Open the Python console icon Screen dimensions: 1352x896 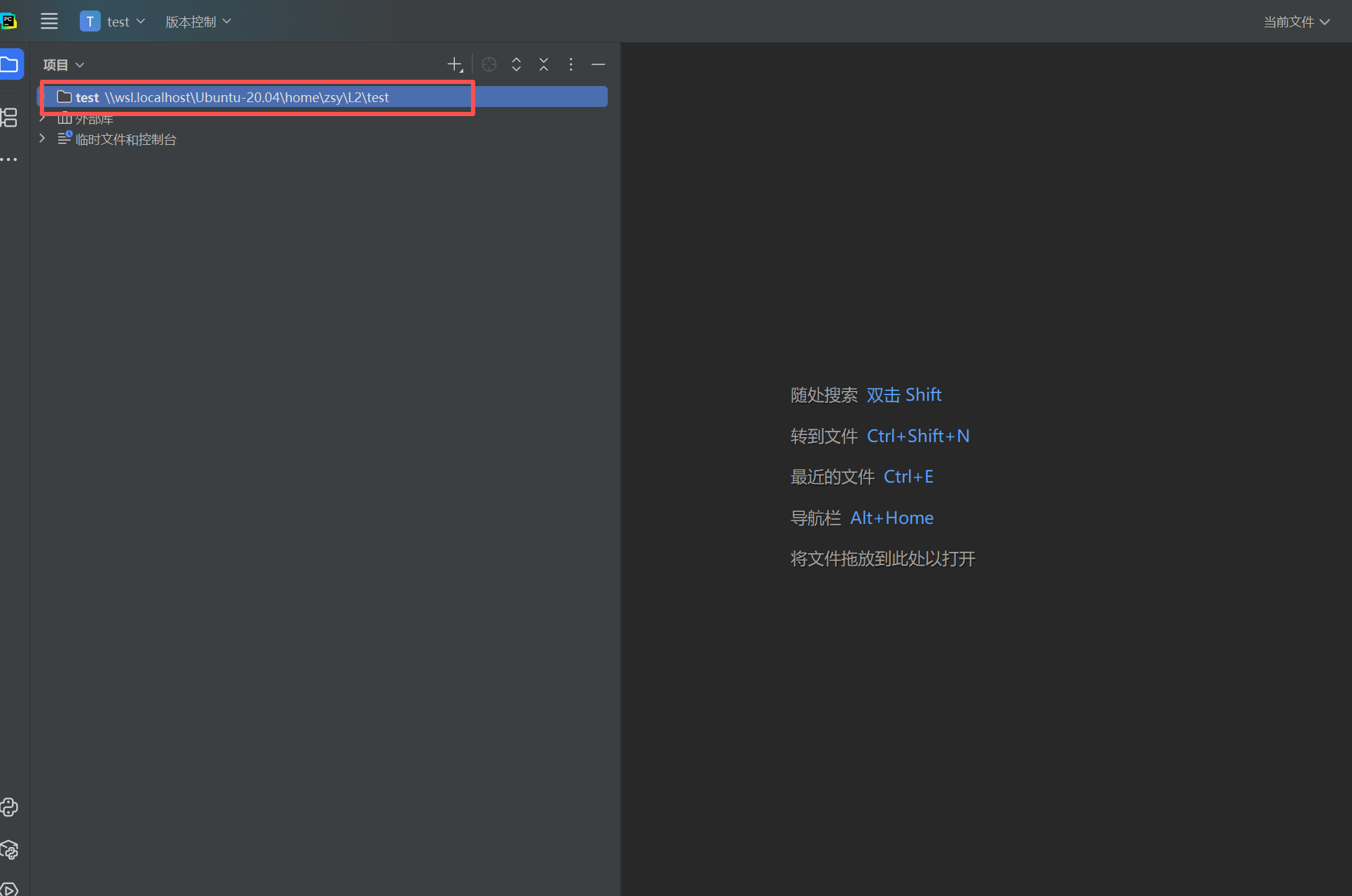(10, 807)
